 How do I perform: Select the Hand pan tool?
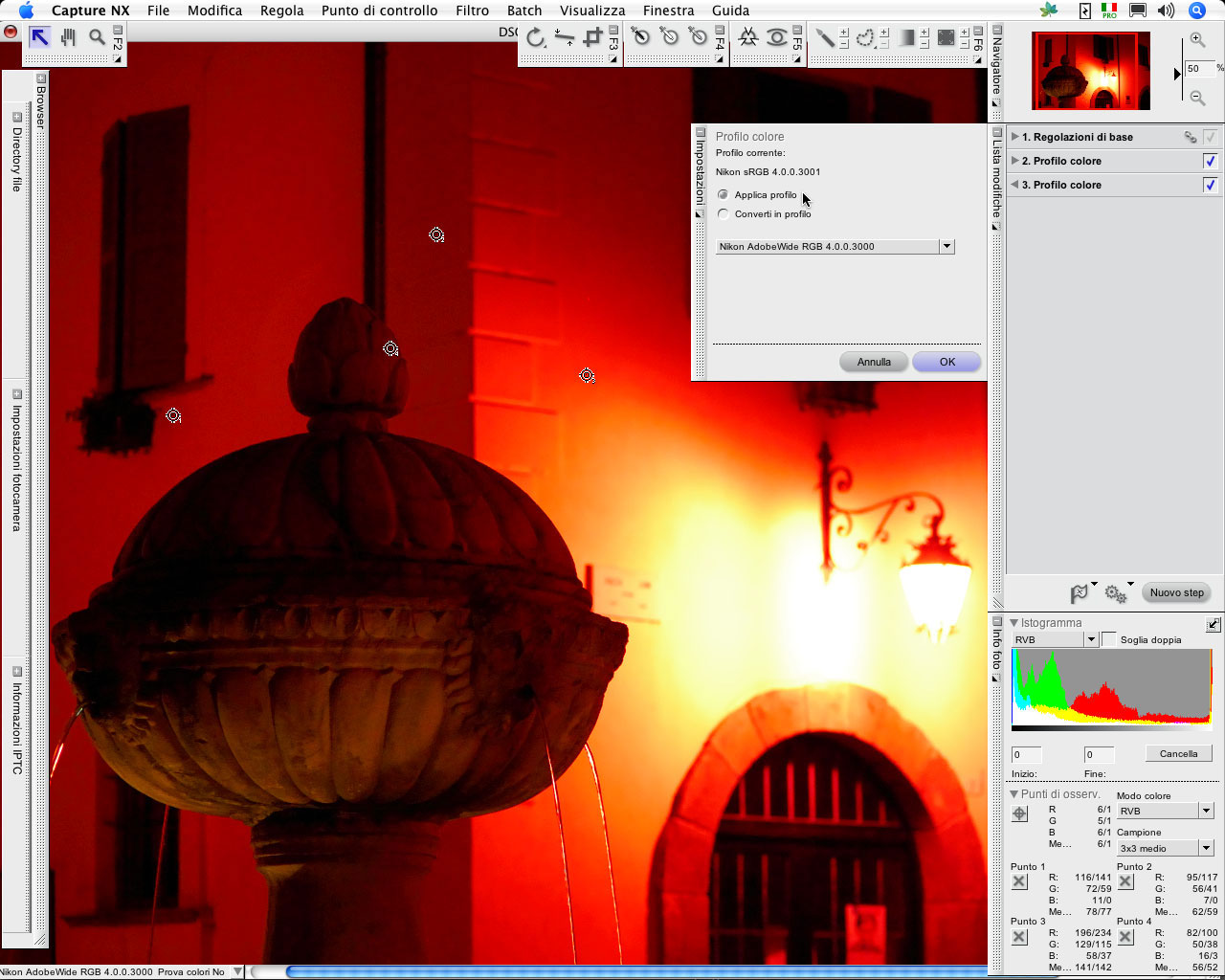pyautogui.click(x=68, y=37)
